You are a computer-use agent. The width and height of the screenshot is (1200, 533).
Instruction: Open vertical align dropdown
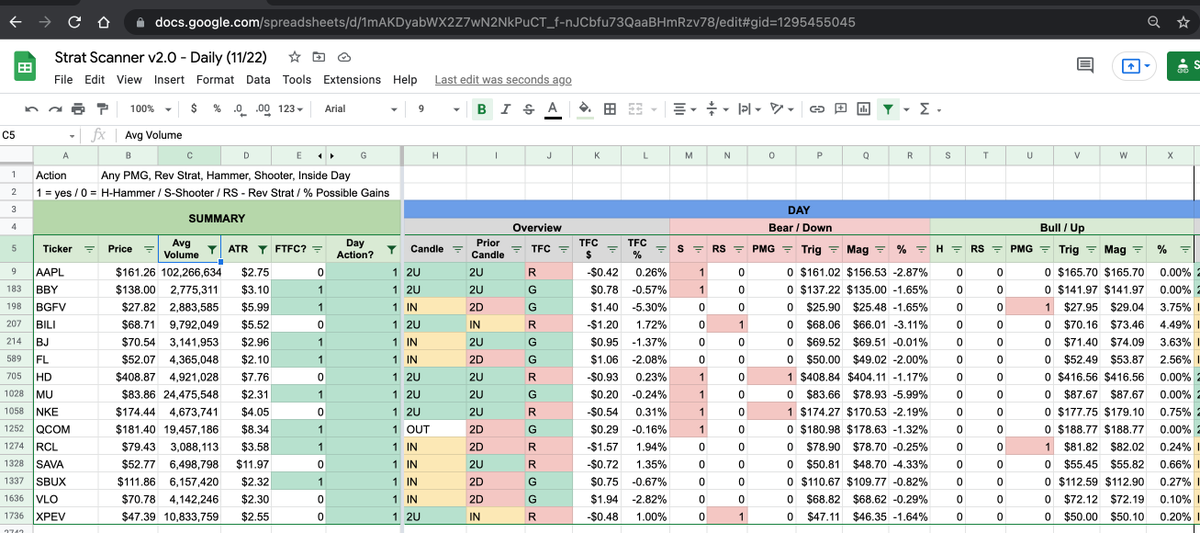(x=717, y=109)
